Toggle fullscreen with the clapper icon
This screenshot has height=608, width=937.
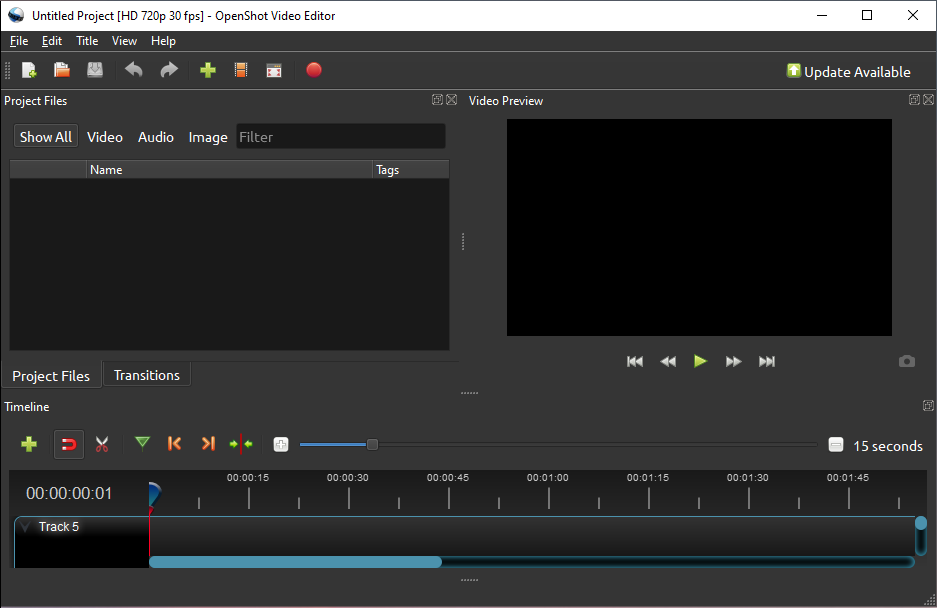tap(274, 71)
